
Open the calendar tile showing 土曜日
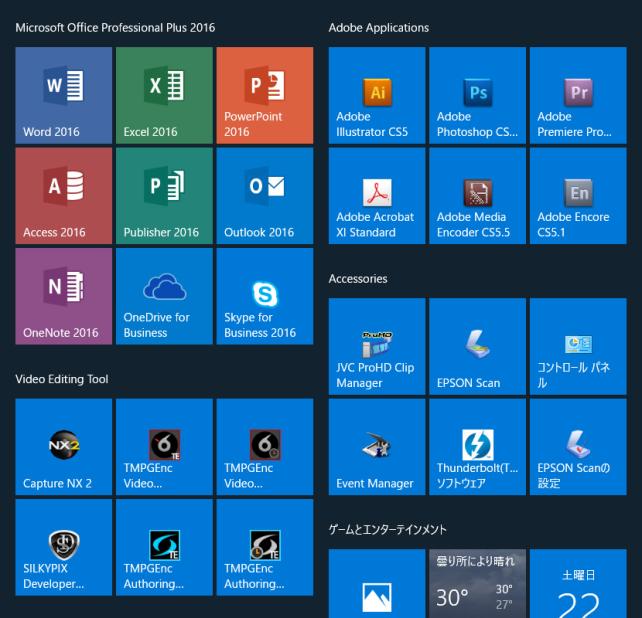coord(578,584)
